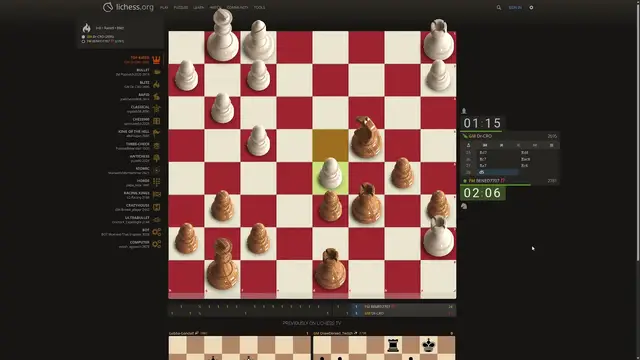This screenshot has width=640, height=360.
Task: Select the Bullet channel icon
Action: point(157,72)
